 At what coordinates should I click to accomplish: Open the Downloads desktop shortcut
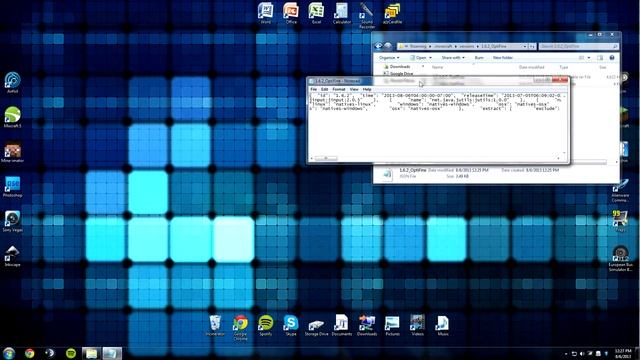click(x=367, y=325)
